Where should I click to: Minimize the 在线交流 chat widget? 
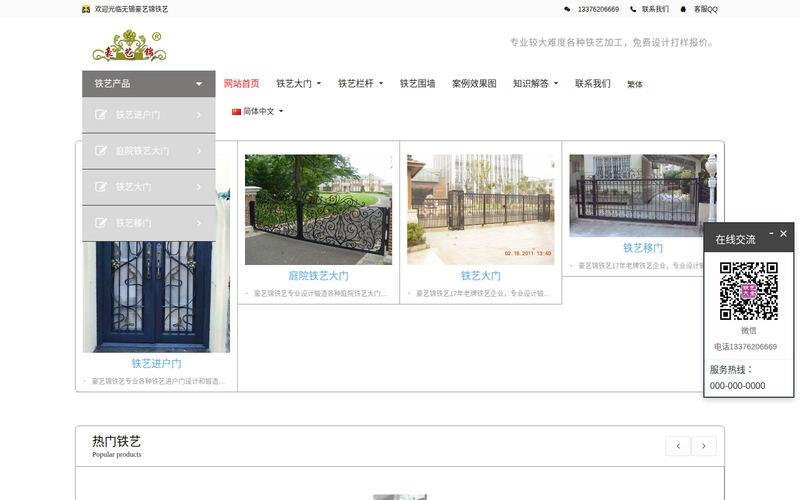(x=771, y=233)
